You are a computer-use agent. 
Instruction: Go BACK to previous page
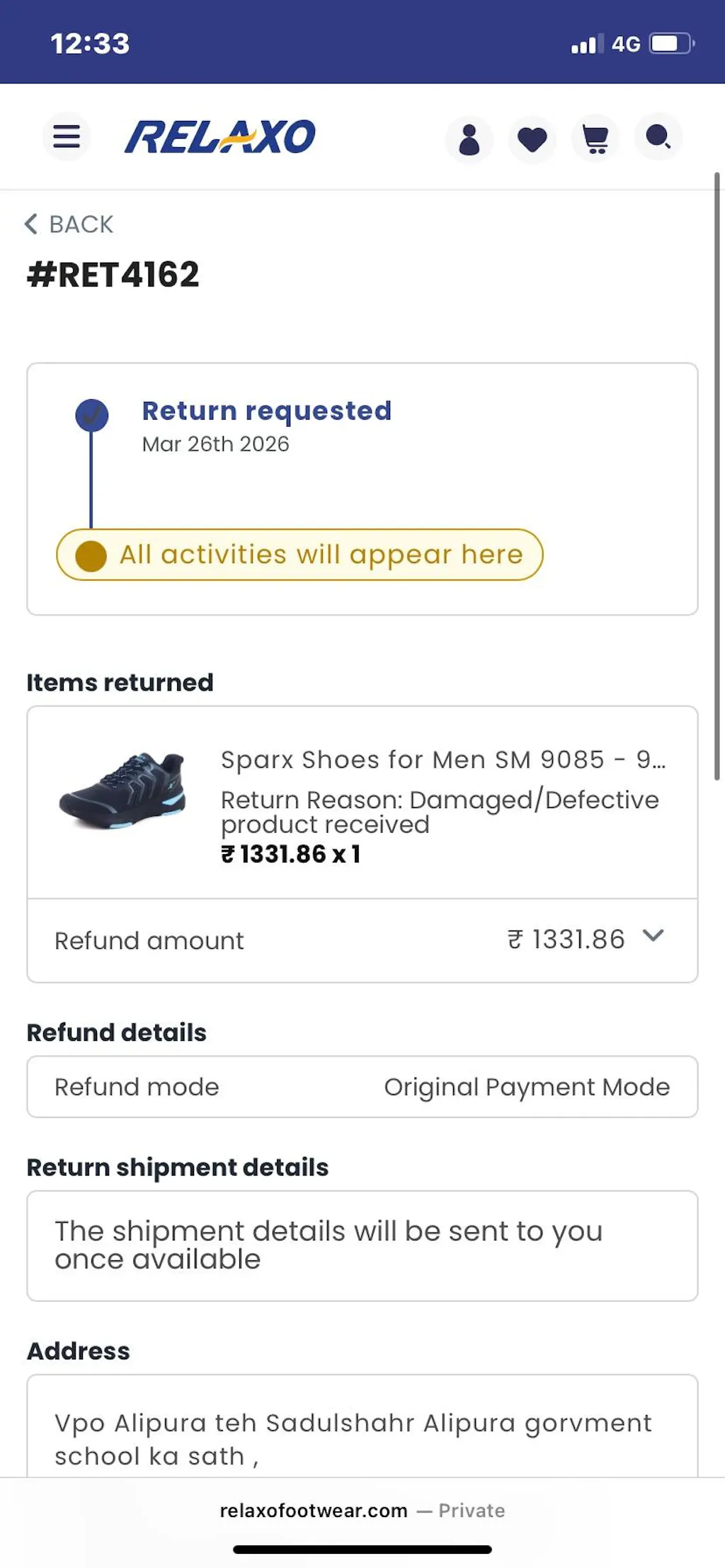pyautogui.click(x=81, y=224)
